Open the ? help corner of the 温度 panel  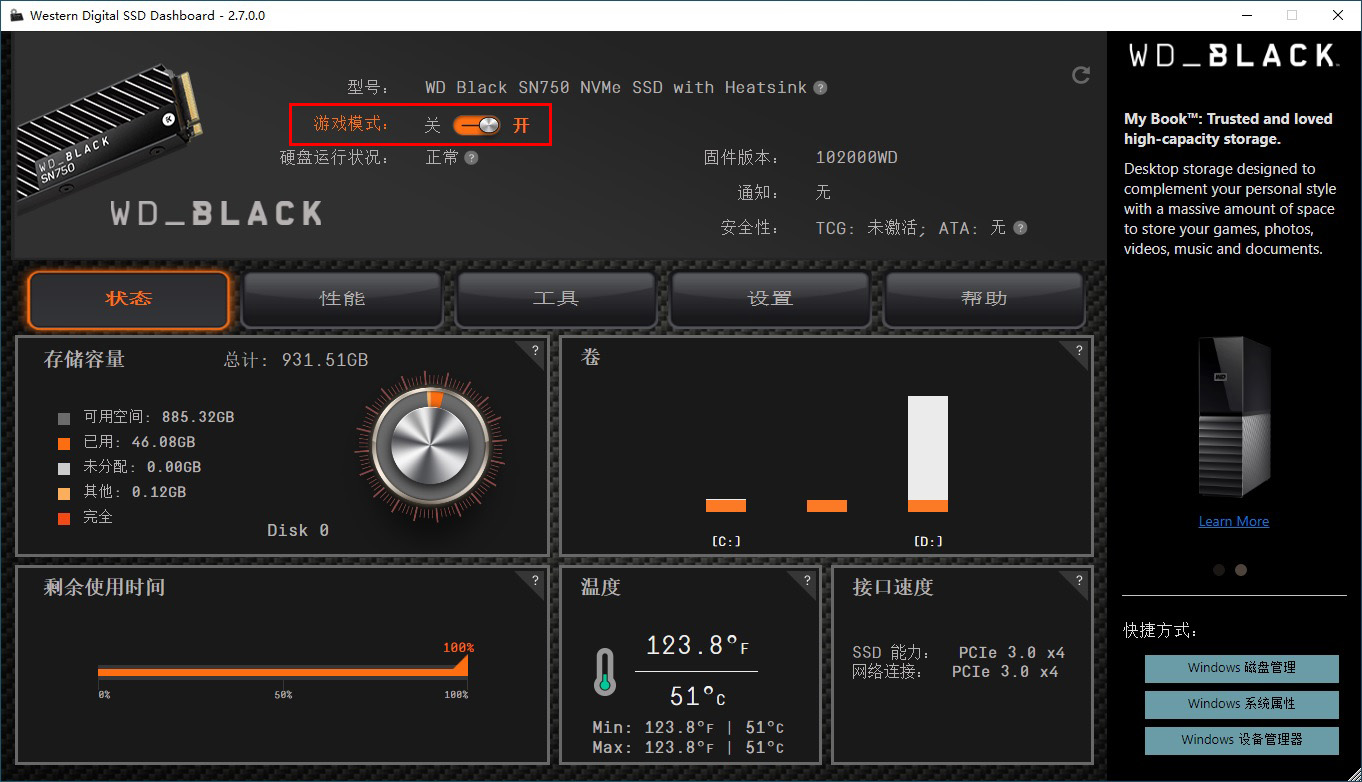[807, 581]
